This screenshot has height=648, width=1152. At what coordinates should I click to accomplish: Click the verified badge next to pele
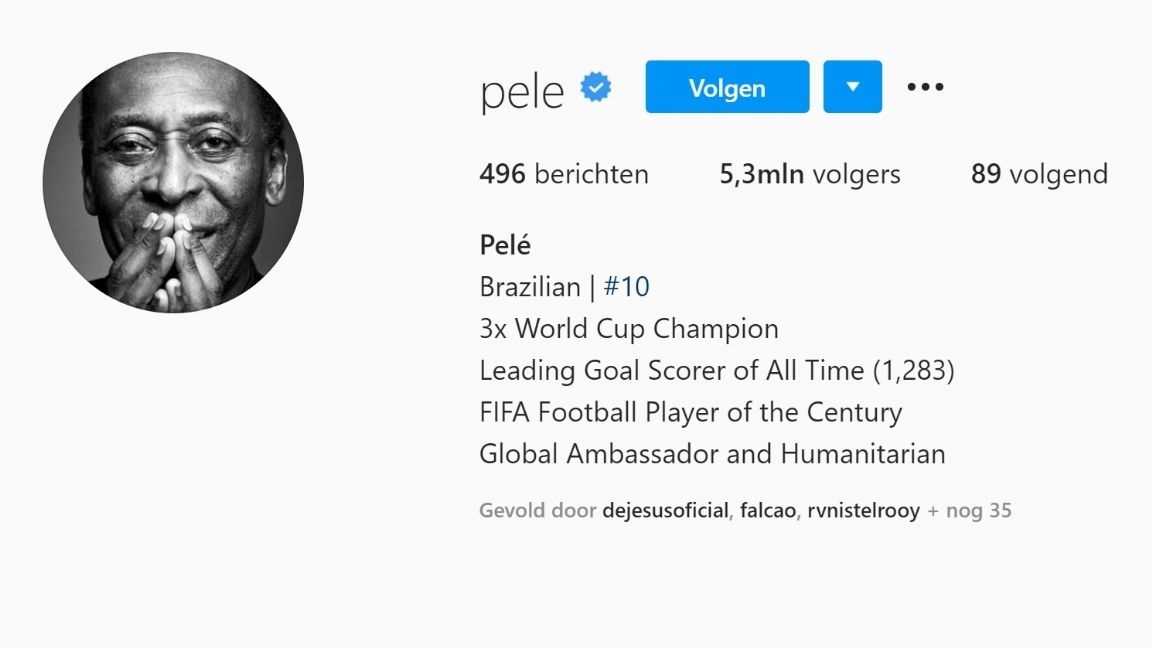point(595,87)
